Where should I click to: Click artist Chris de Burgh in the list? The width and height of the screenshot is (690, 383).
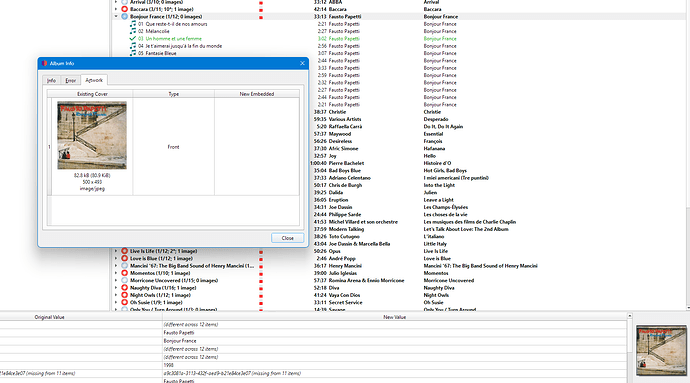(345, 185)
